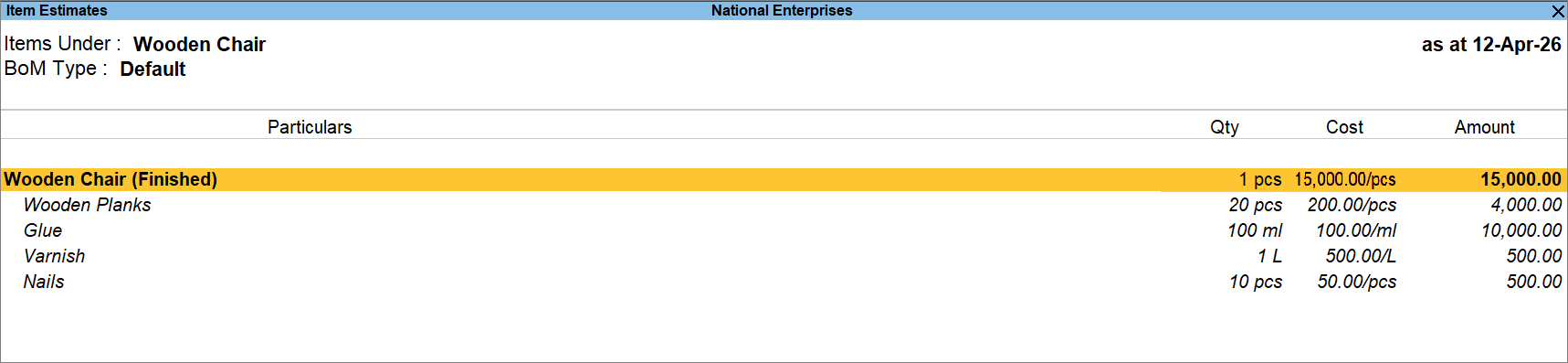Image resolution: width=1568 pixels, height=363 pixels.
Task: Click the 15,000.00/pcs finished chair cost
Action: click(x=1345, y=179)
